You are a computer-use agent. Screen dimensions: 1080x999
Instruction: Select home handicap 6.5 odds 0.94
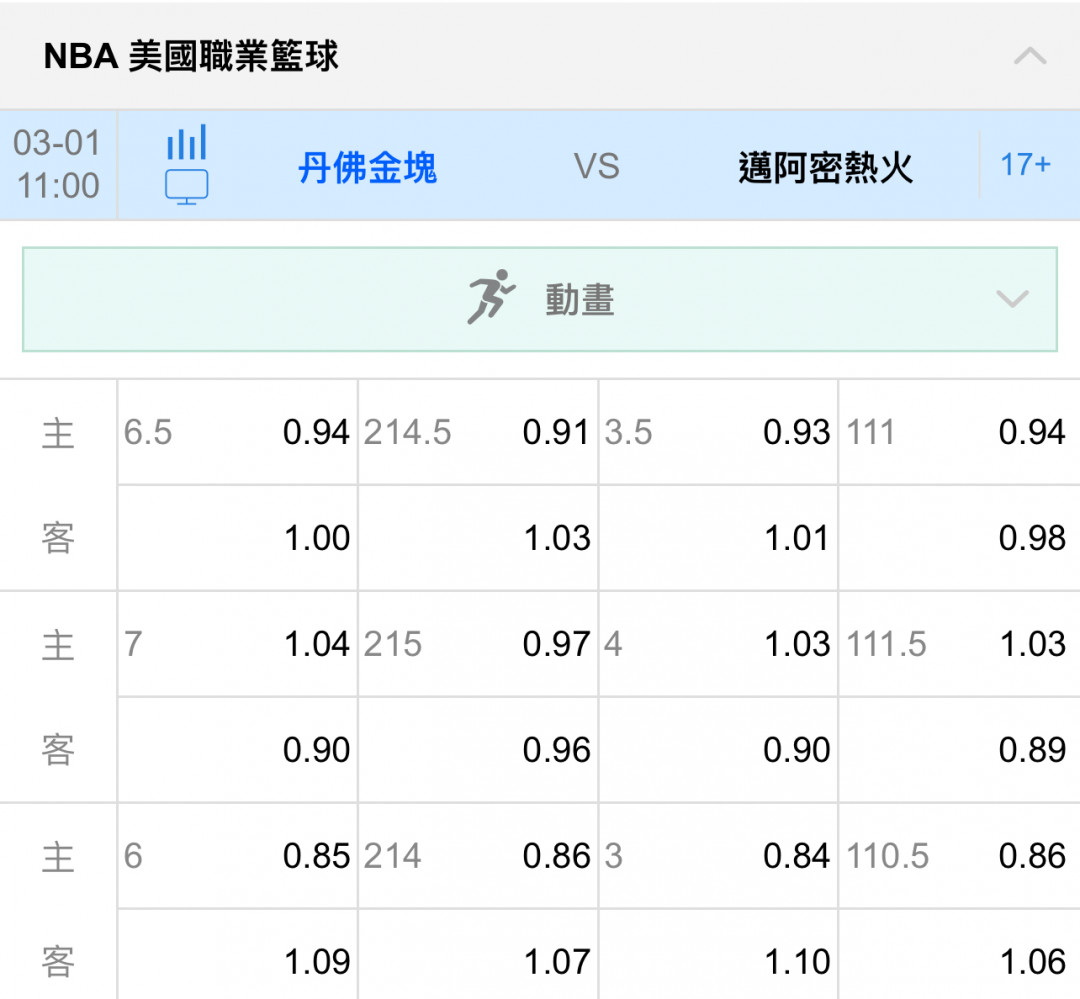coord(238,432)
